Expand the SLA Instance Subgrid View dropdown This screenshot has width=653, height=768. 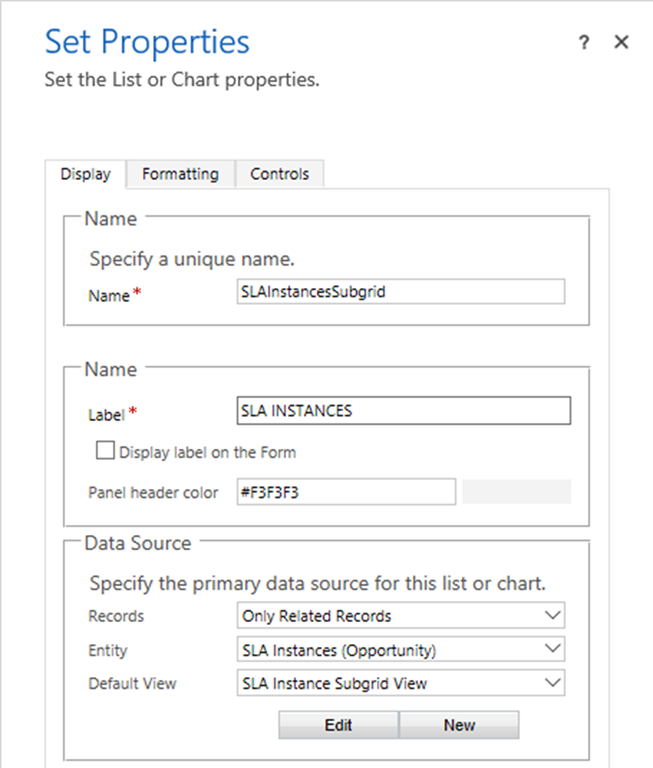pos(401,683)
